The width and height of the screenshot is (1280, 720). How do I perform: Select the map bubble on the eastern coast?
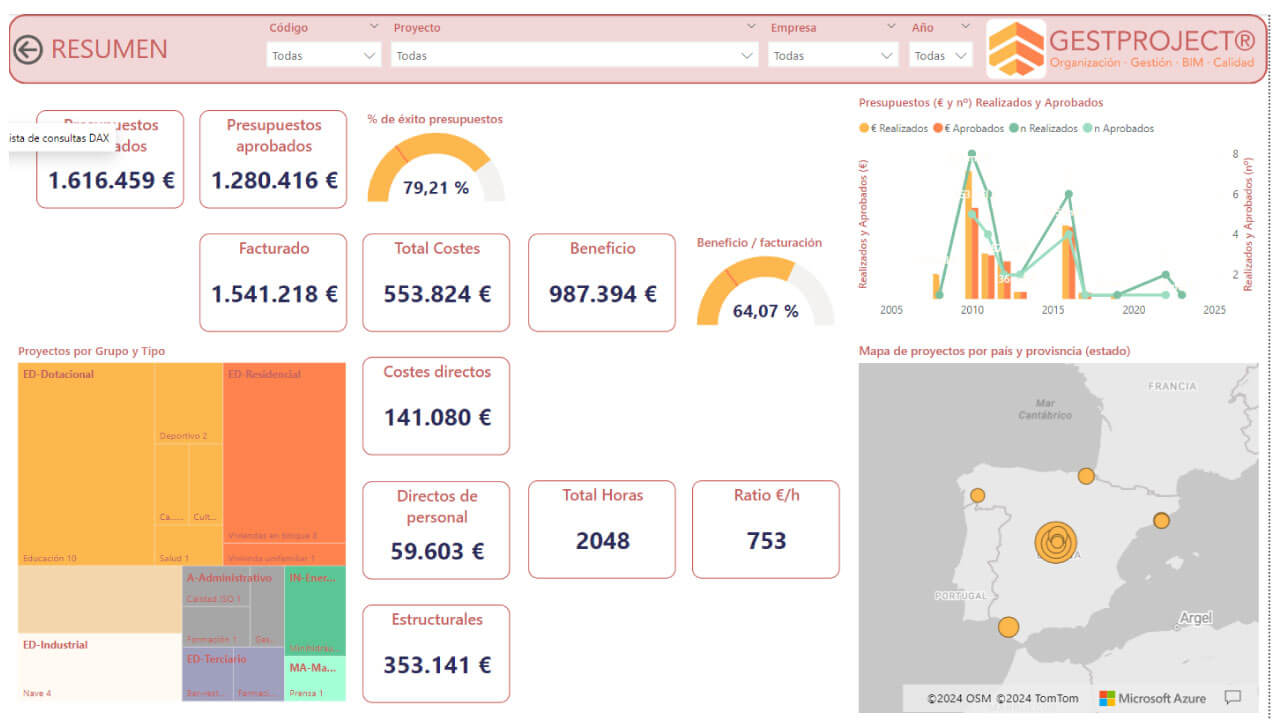coord(1161,520)
